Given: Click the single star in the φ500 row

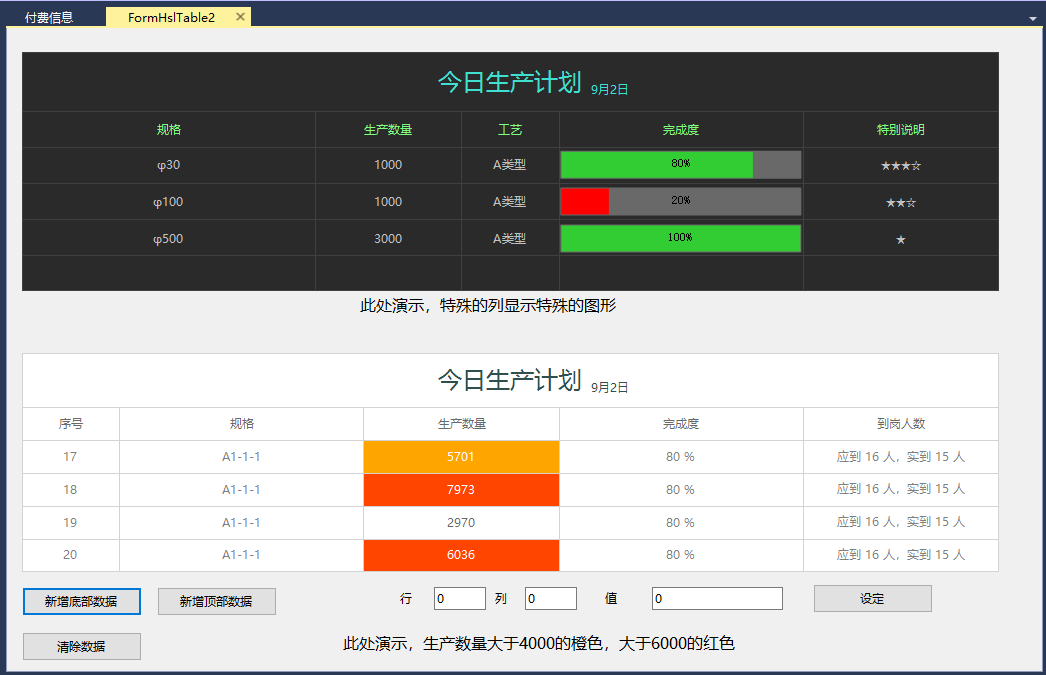Looking at the screenshot, I should (x=900, y=240).
